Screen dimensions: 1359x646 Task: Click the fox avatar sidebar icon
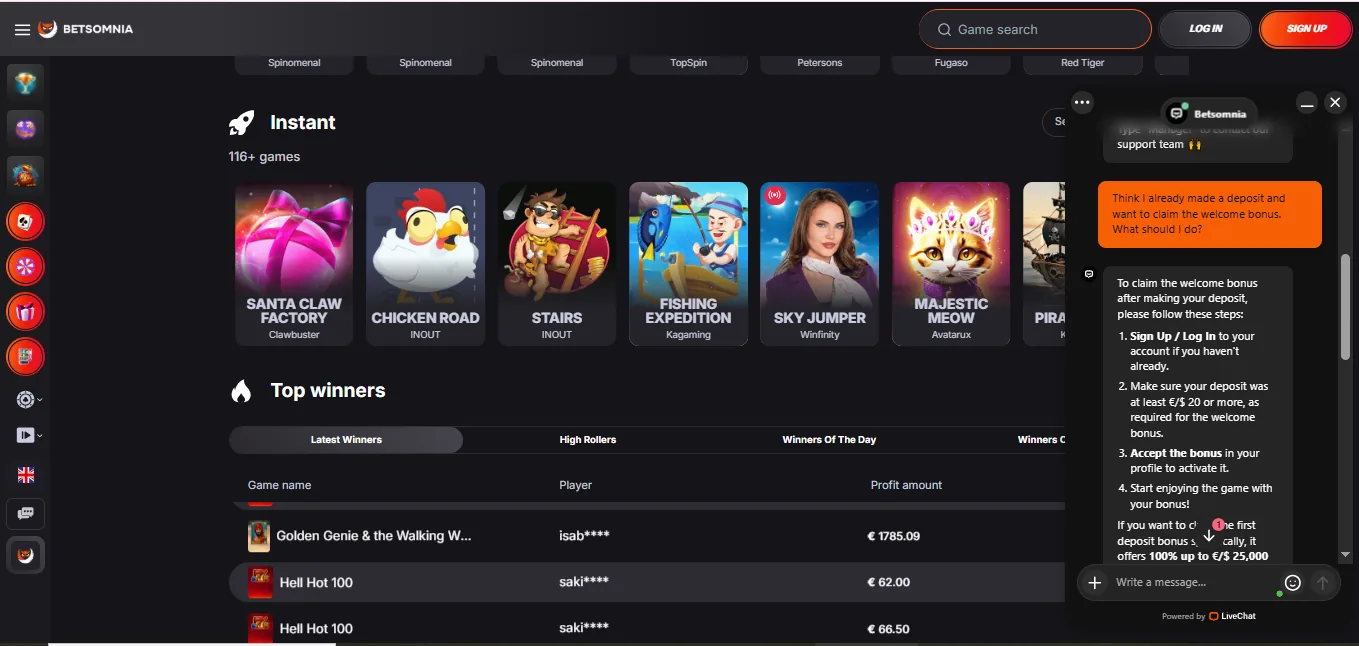pos(26,555)
